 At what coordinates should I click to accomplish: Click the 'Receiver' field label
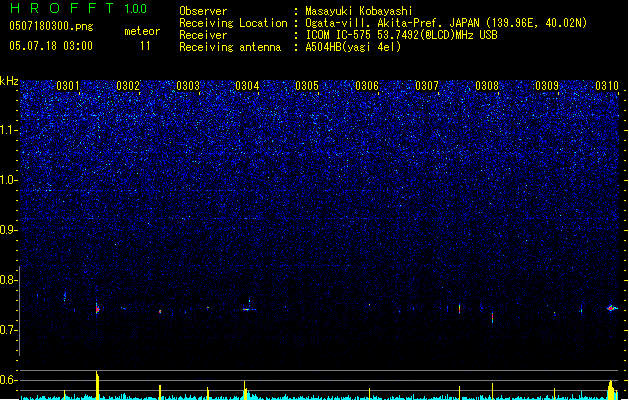click(x=203, y=35)
